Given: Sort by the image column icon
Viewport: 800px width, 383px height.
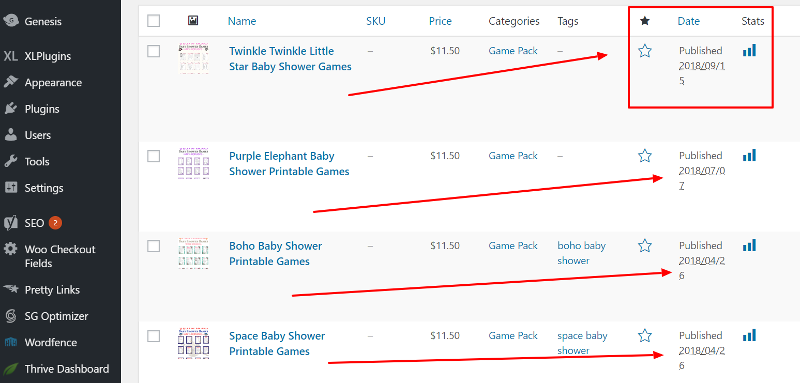Looking at the screenshot, I should [193, 21].
